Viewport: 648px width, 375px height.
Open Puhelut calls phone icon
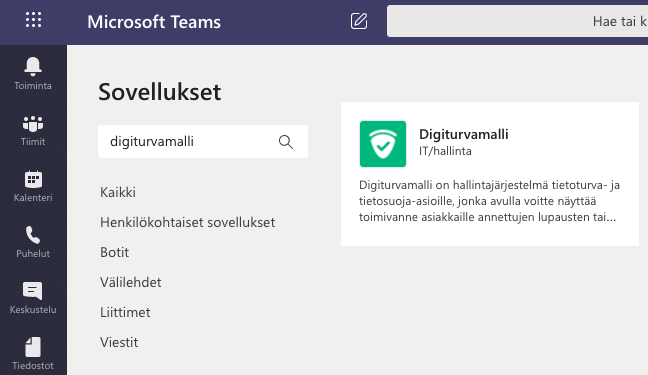point(33,235)
